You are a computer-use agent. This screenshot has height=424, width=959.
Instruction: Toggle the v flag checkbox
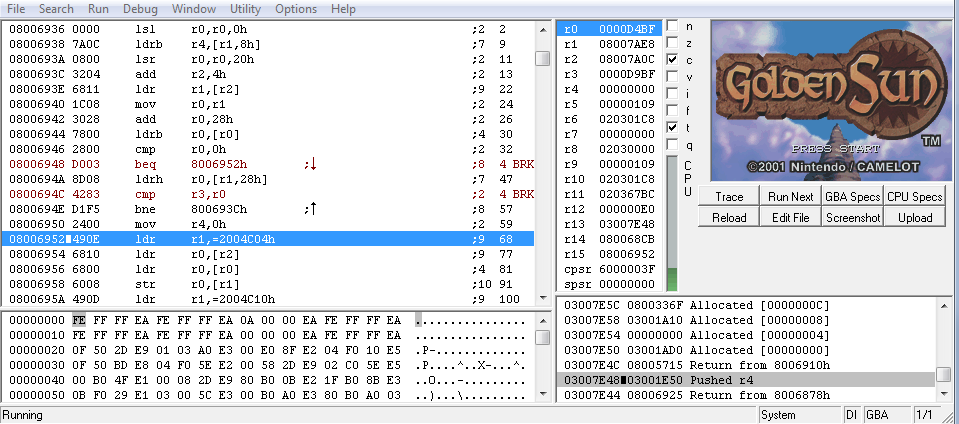pyautogui.click(x=672, y=76)
